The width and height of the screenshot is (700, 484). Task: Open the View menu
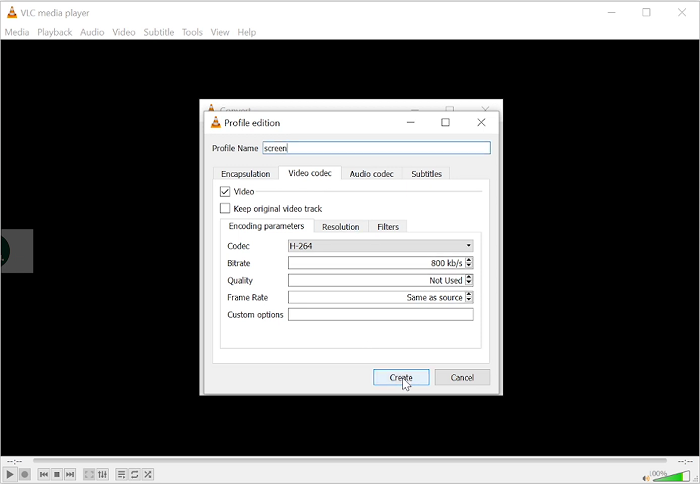(x=220, y=32)
